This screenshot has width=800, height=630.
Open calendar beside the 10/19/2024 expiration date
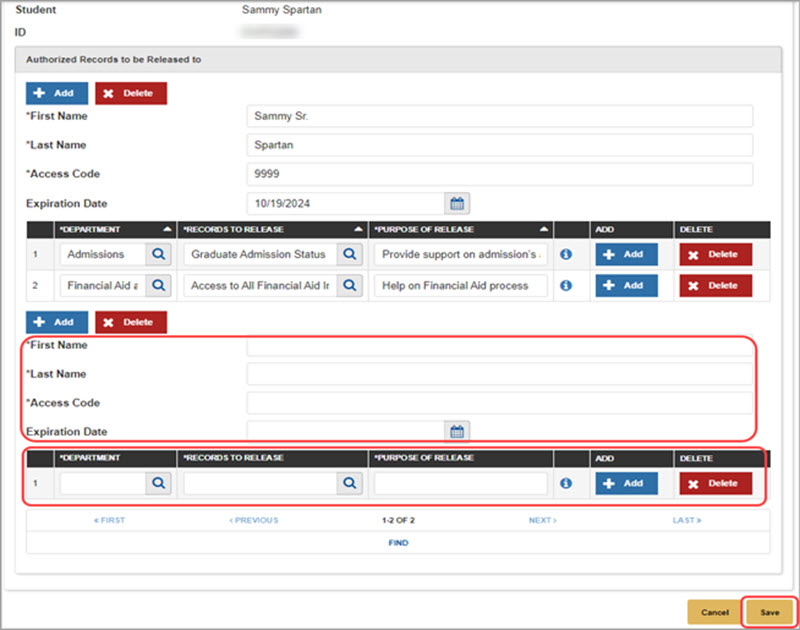(458, 204)
